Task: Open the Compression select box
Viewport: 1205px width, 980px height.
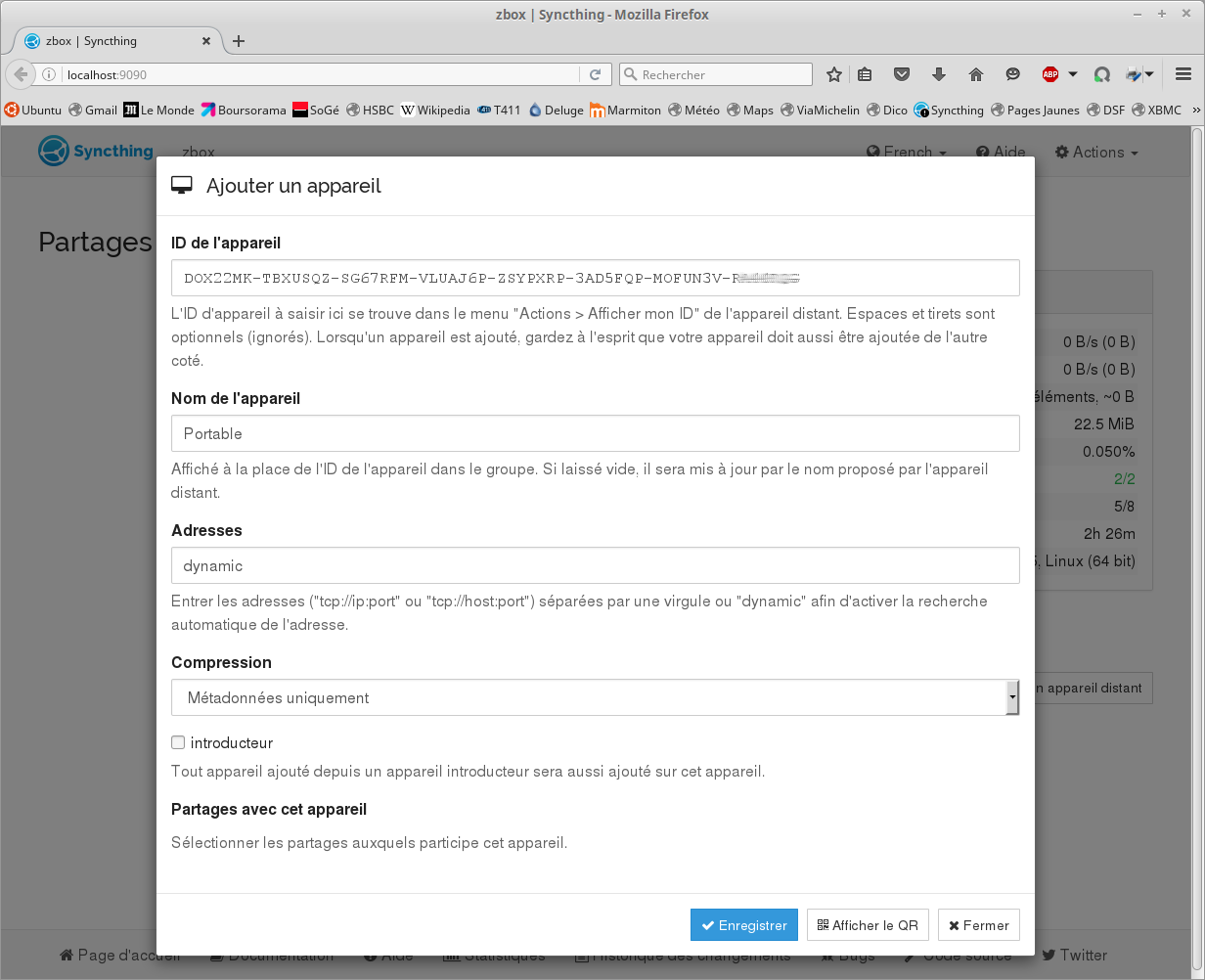Action: (x=595, y=697)
